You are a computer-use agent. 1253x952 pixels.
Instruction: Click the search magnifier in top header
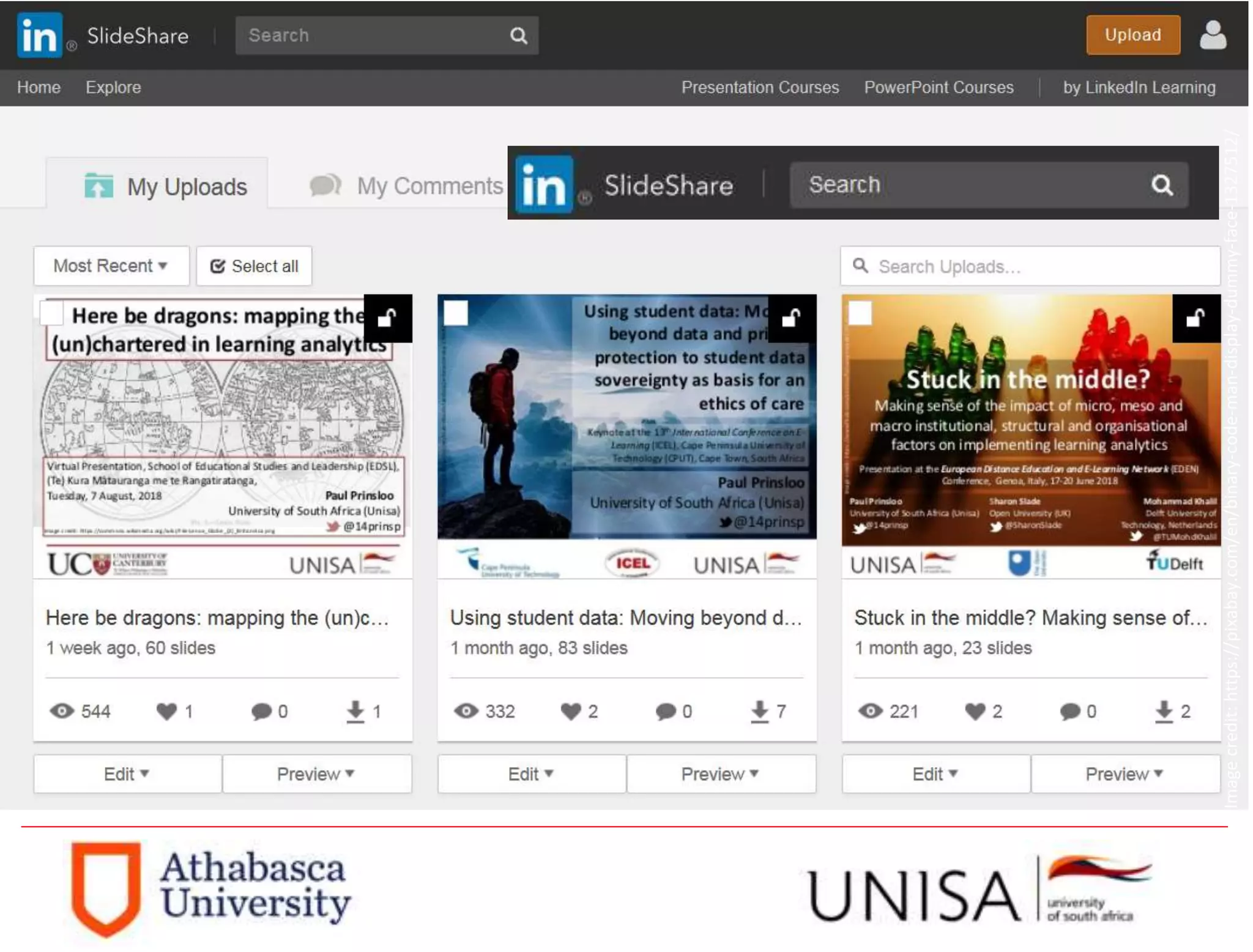click(518, 36)
